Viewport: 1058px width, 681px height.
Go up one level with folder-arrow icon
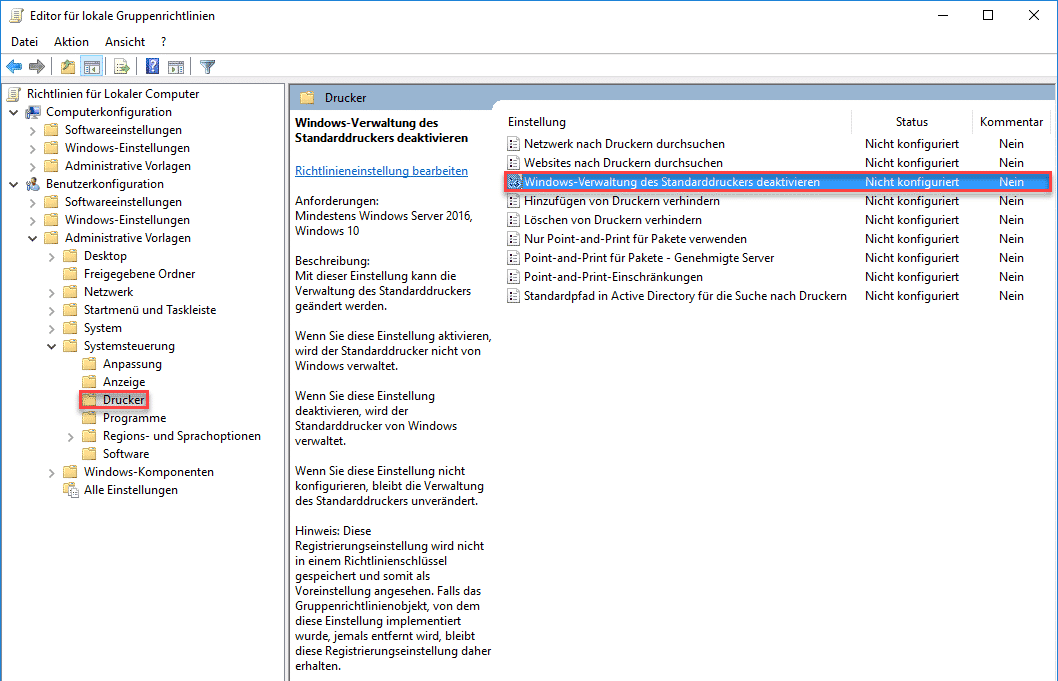point(67,66)
